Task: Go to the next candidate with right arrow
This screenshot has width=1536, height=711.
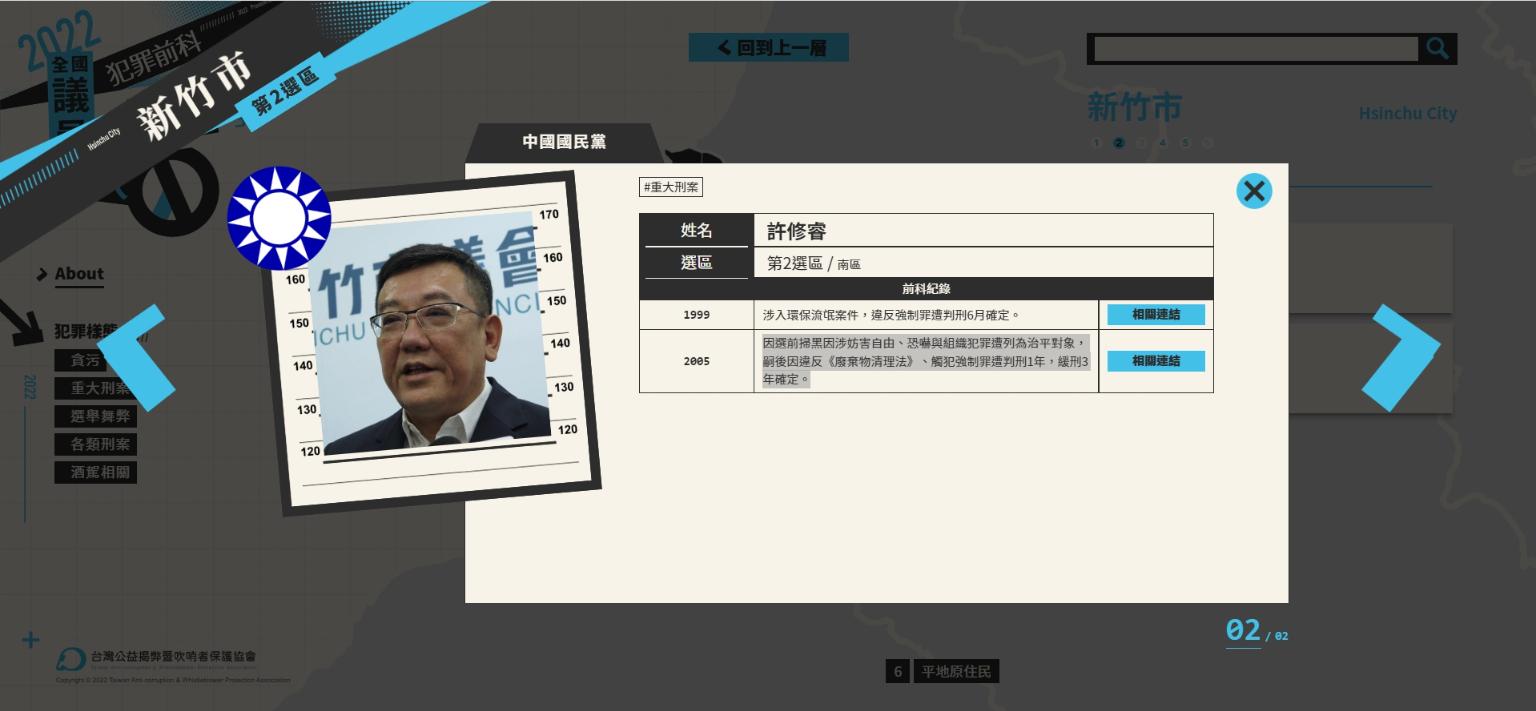Action: (1405, 357)
